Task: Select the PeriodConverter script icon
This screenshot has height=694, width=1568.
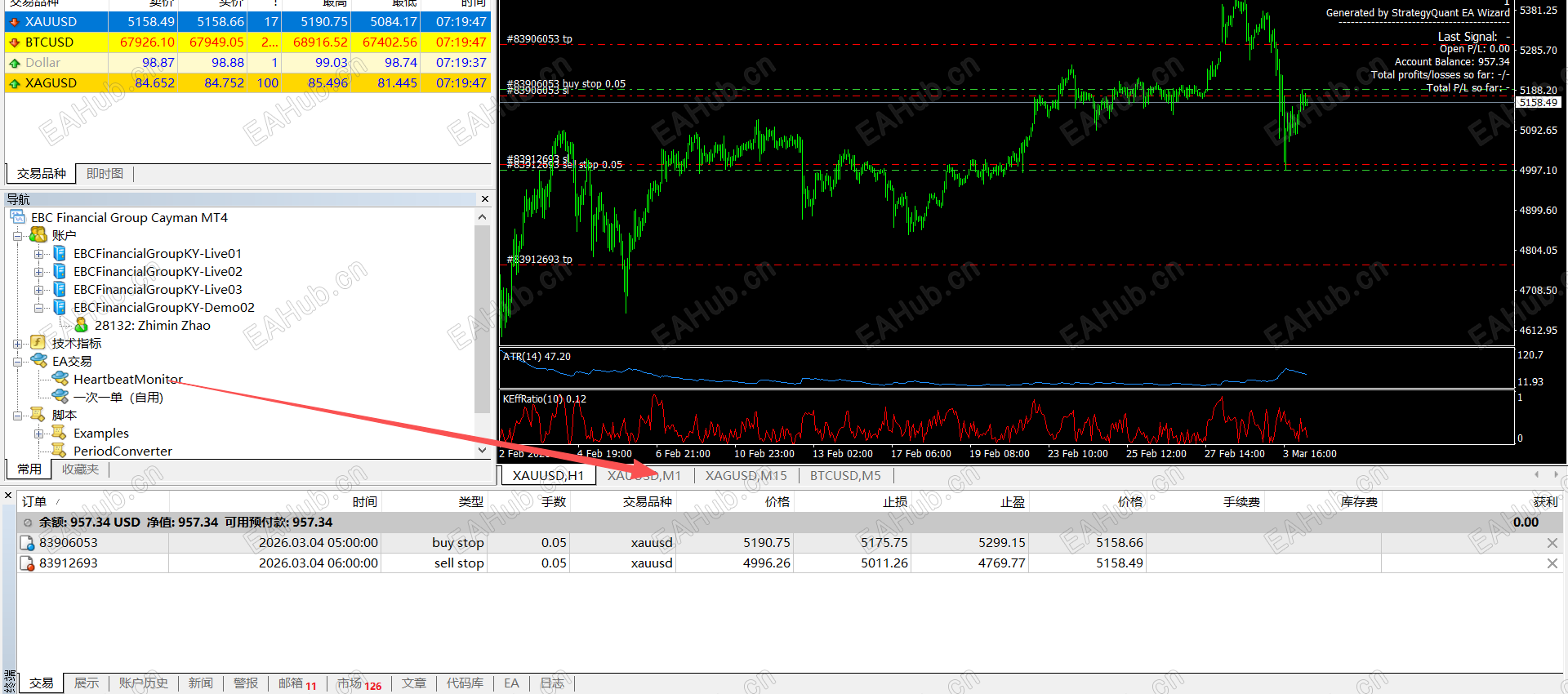Action: pyautogui.click(x=60, y=451)
